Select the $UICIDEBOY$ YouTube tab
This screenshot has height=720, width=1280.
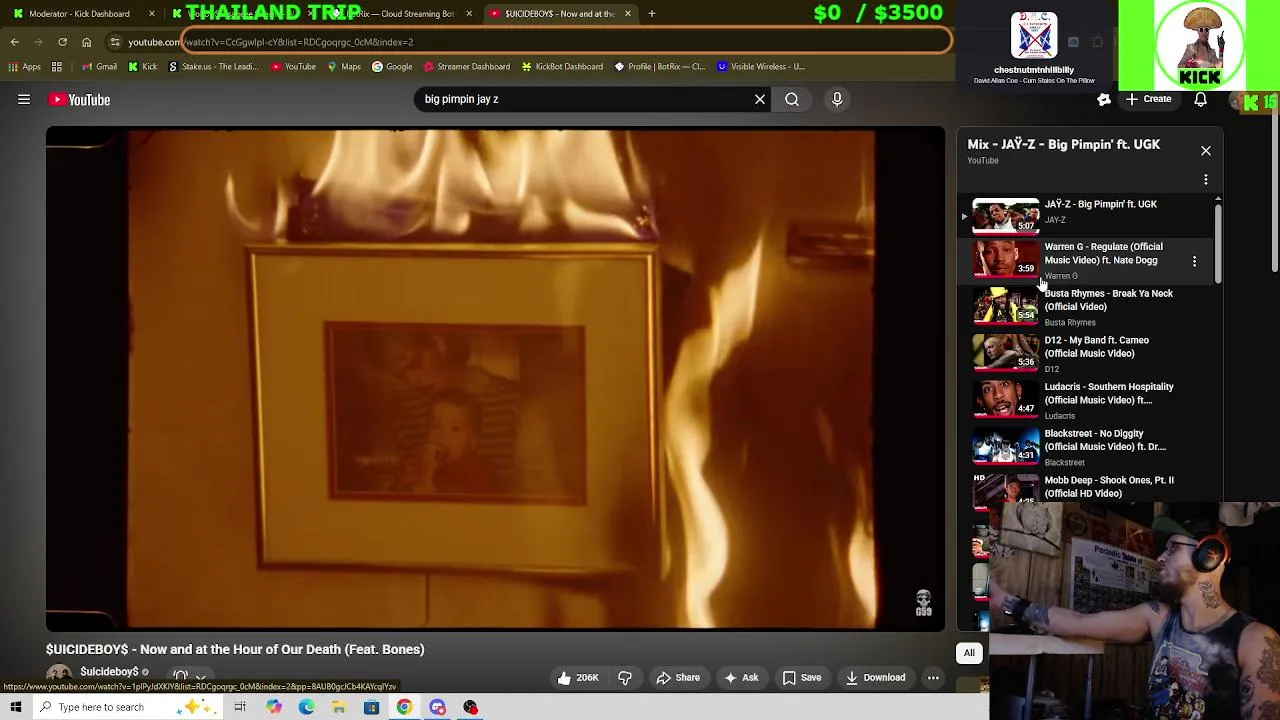(560, 14)
